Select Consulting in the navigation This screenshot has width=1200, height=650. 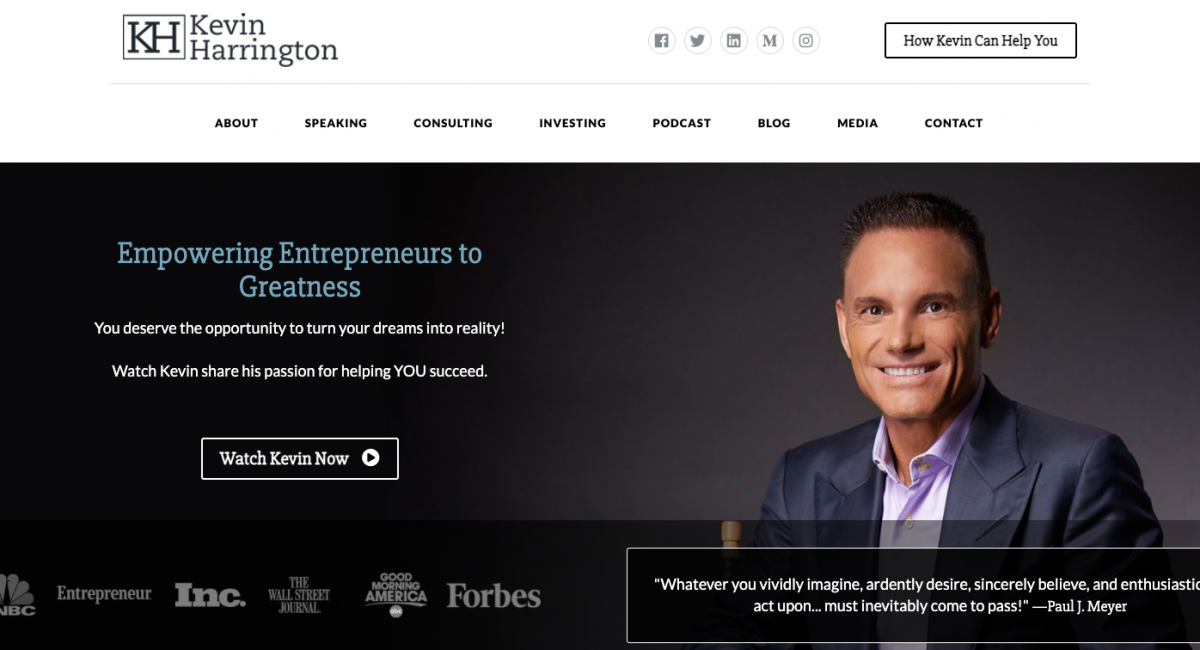[453, 123]
